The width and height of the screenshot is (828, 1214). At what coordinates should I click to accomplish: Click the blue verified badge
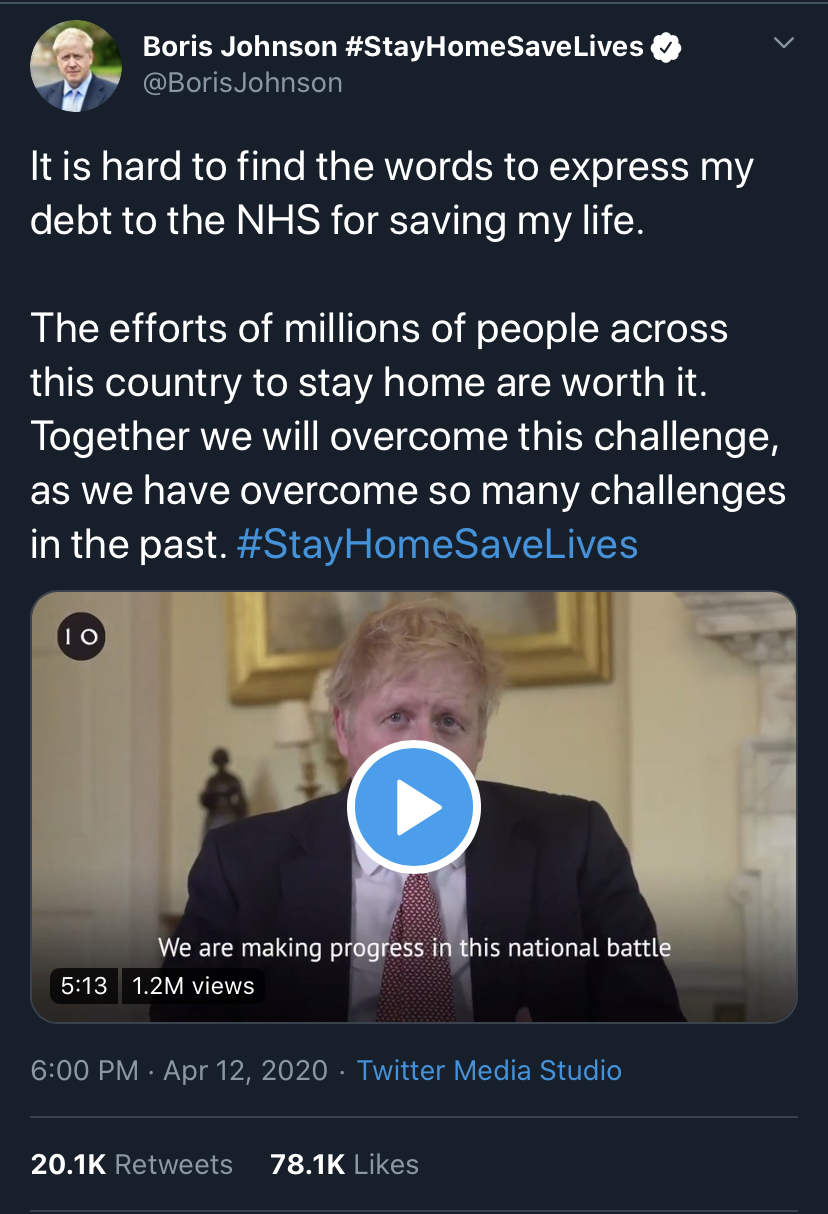click(667, 47)
